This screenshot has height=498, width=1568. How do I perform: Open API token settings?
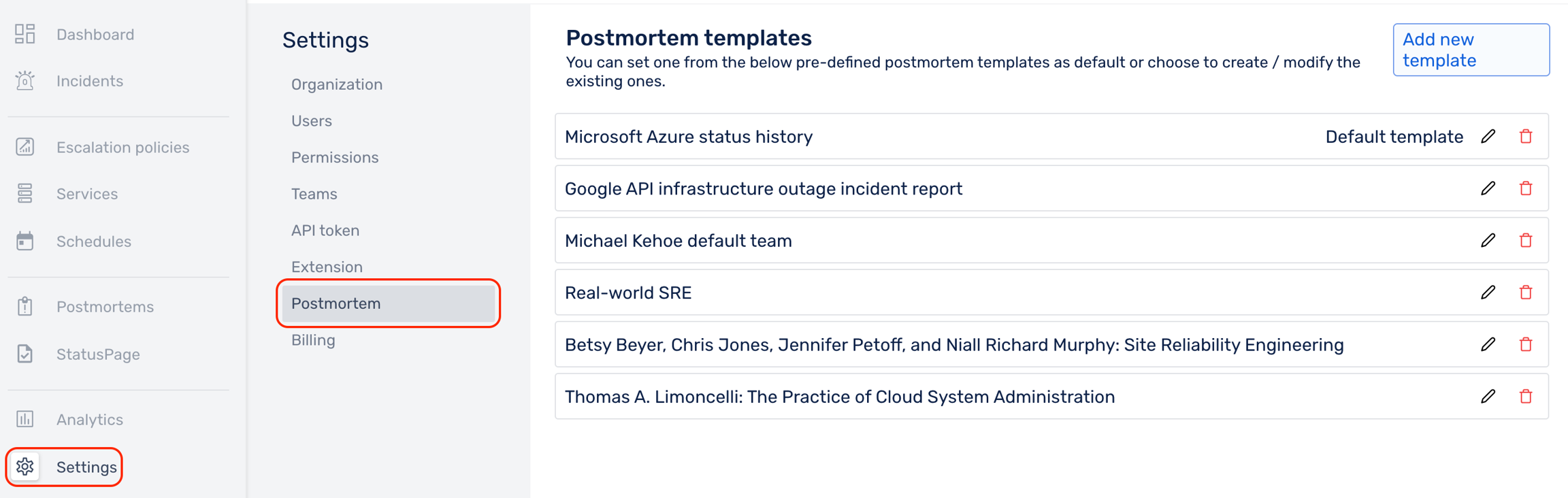click(325, 230)
